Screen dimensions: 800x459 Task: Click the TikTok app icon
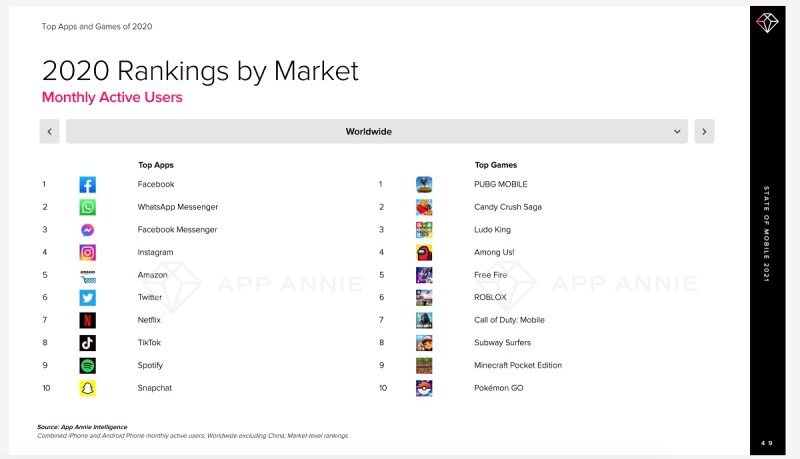[x=87, y=343]
